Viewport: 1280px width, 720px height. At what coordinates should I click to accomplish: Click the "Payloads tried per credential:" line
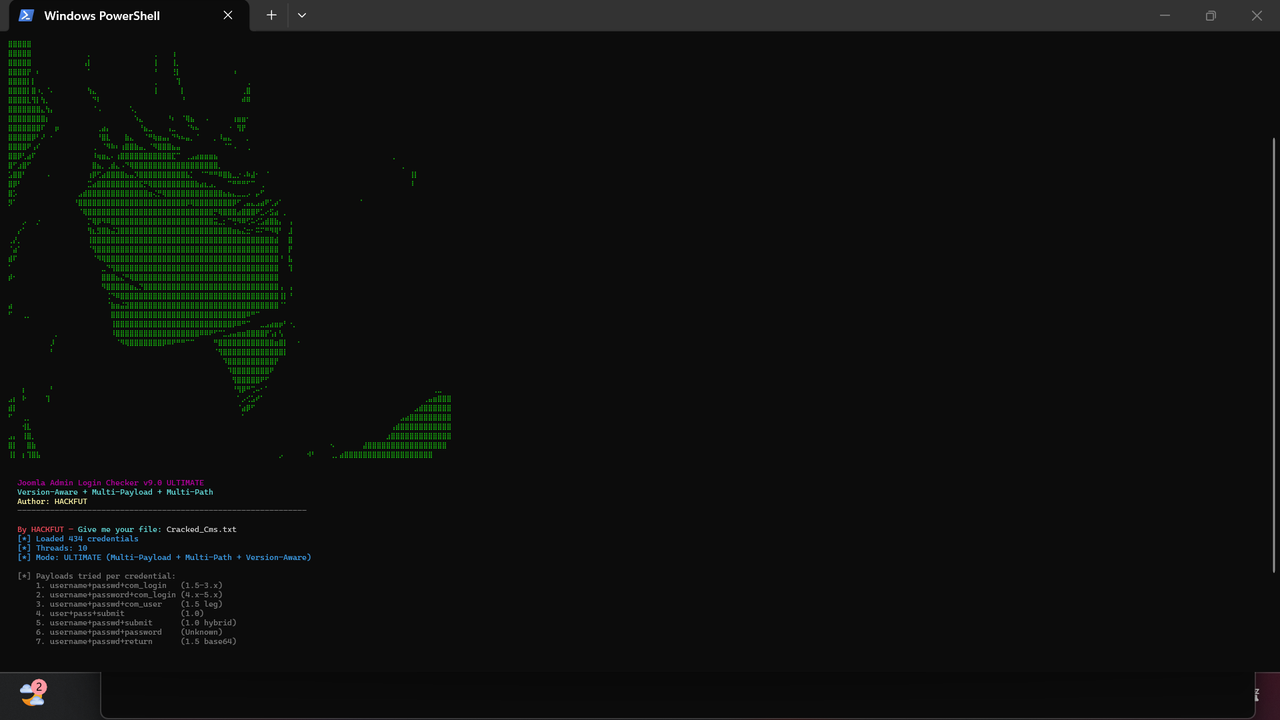[x=96, y=576]
